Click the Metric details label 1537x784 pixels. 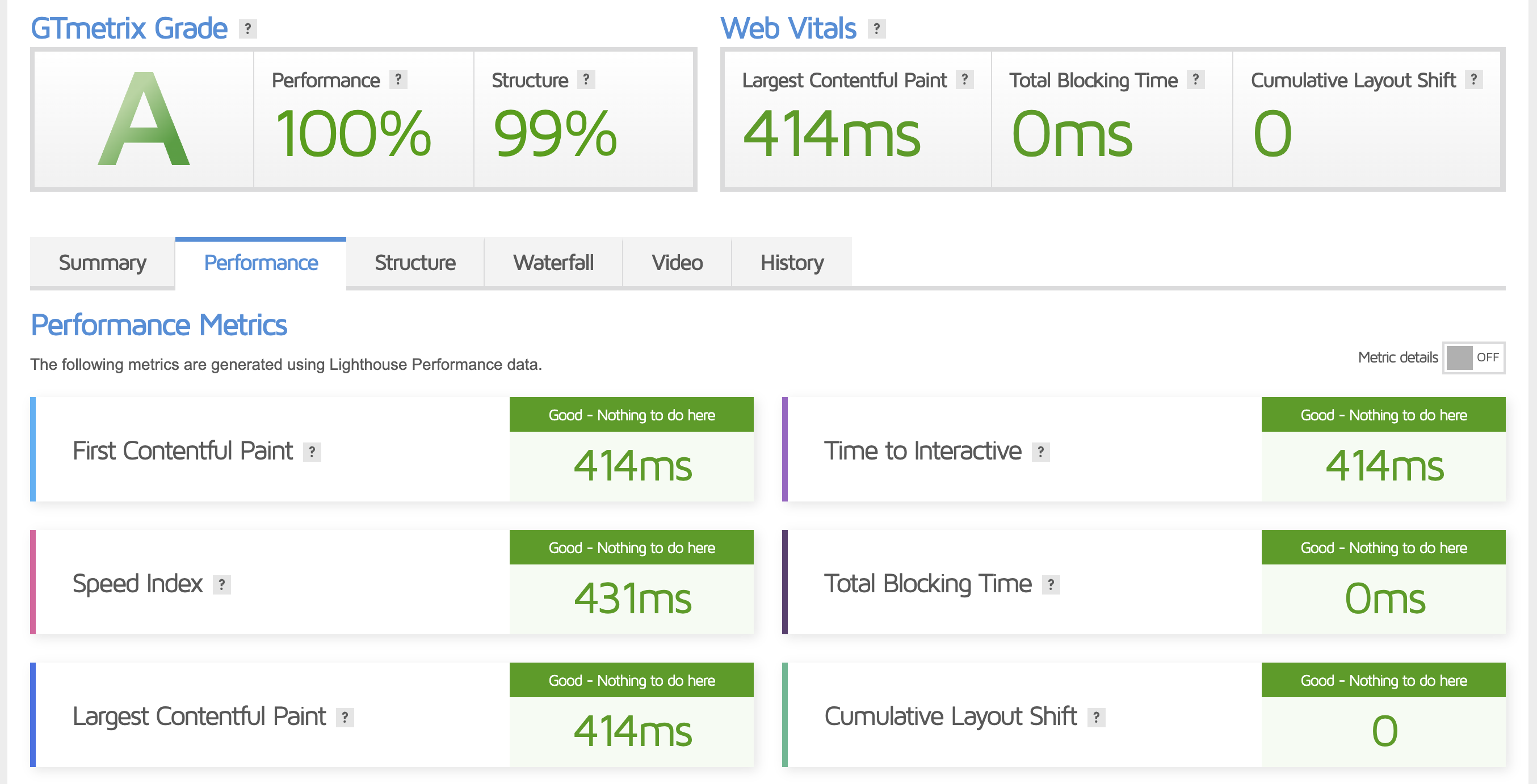coord(1397,357)
